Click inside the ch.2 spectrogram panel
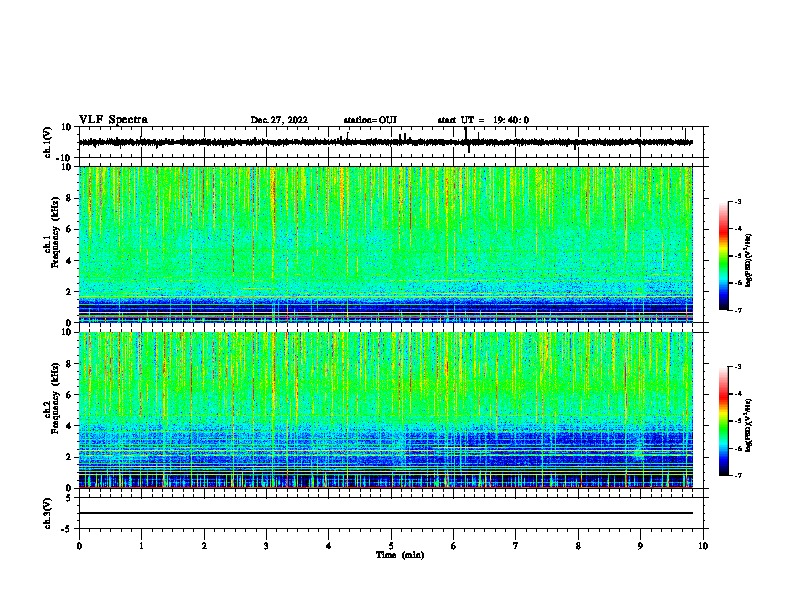 [x=385, y=410]
